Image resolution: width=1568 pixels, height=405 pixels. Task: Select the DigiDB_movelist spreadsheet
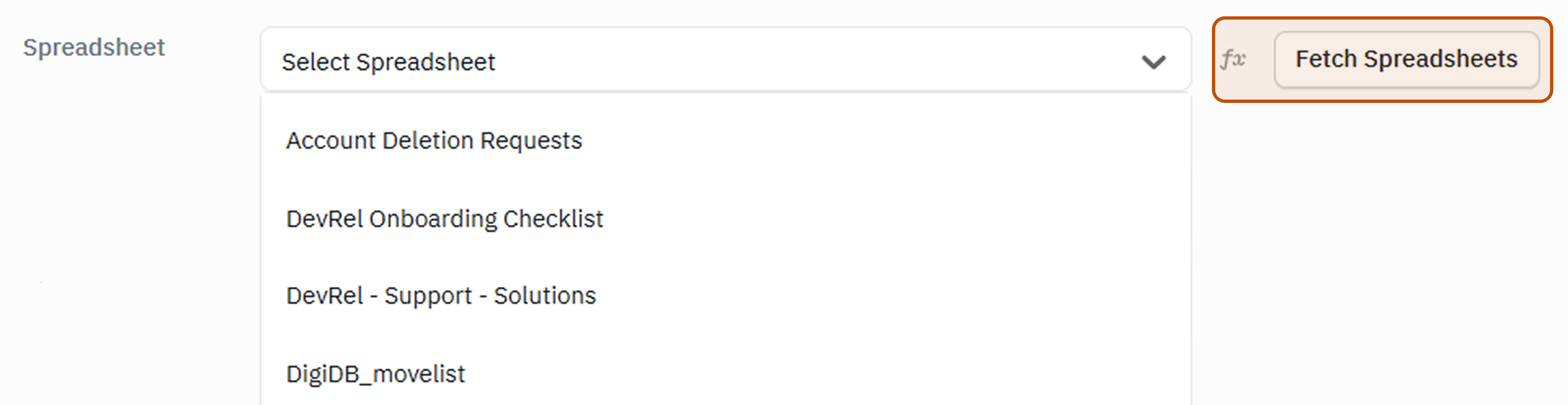(375, 373)
